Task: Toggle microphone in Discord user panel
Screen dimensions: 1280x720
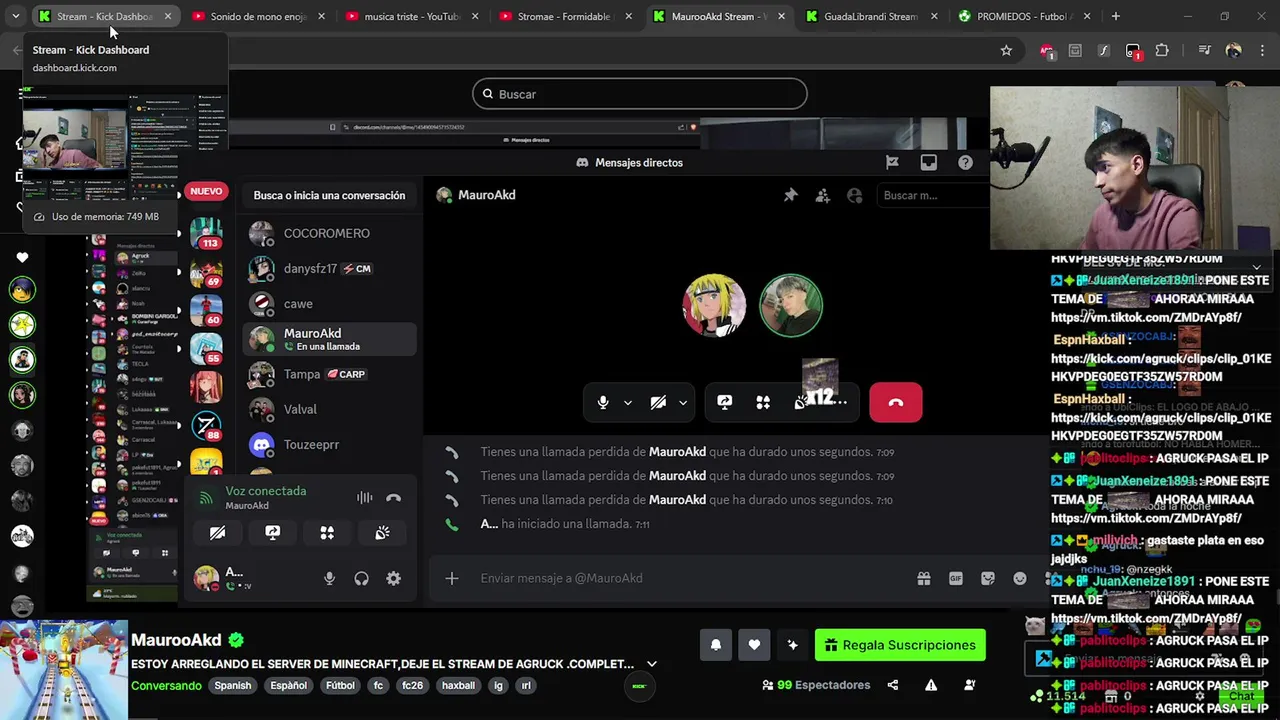Action: pyautogui.click(x=330, y=578)
